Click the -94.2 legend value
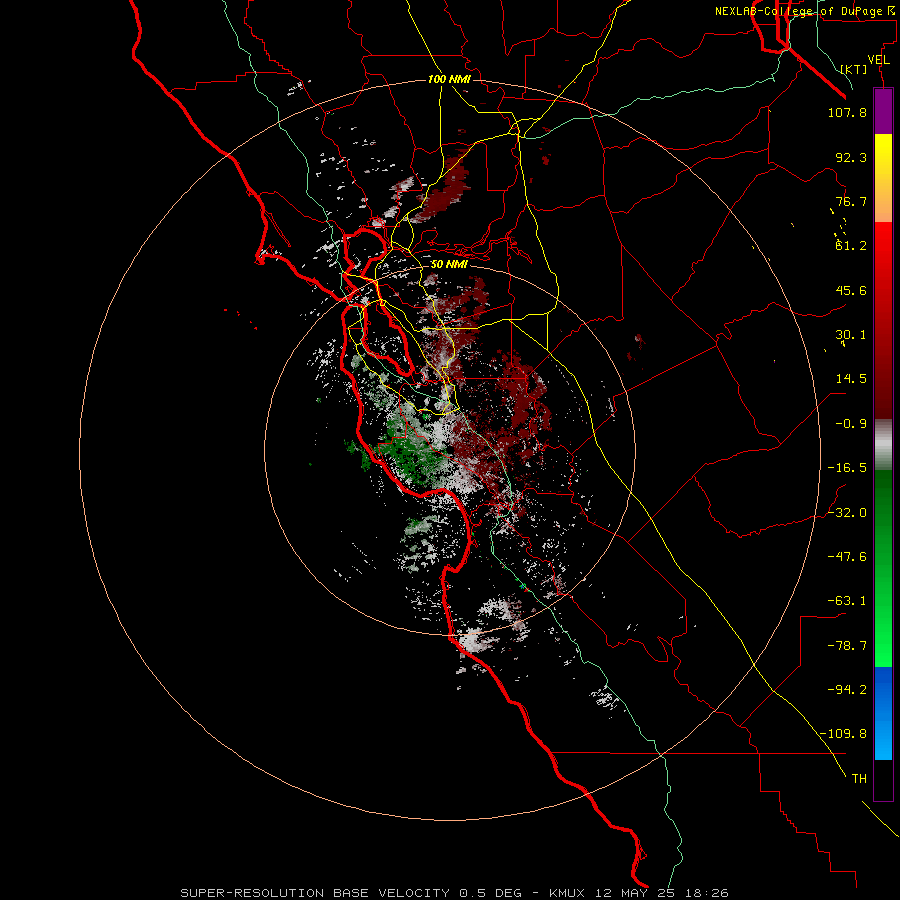This screenshot has height=900, width=900. coord(847,690)
